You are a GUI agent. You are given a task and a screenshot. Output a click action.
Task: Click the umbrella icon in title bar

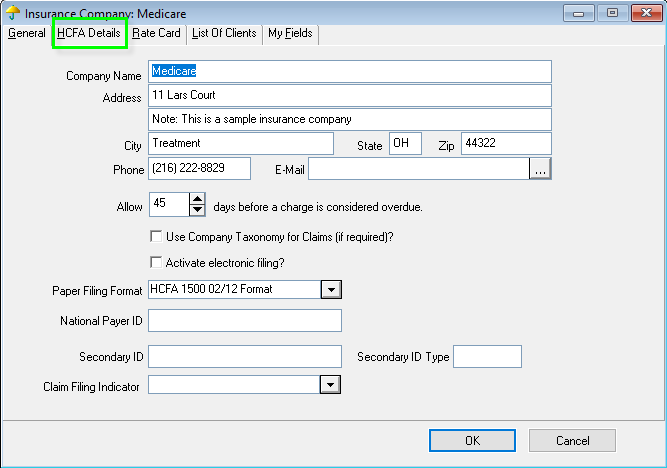click(13, 12)
